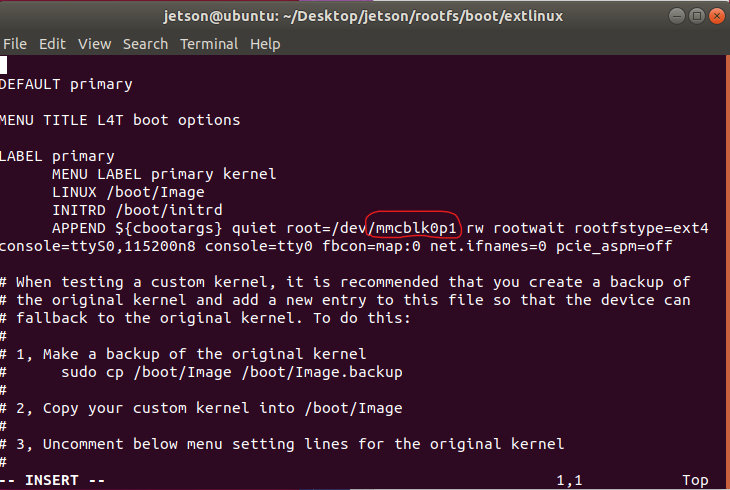The width and height of the screenshot is (730, 490).
Task: Place cursor on LINUX /boot/Image line
Action: coord(128,192)
